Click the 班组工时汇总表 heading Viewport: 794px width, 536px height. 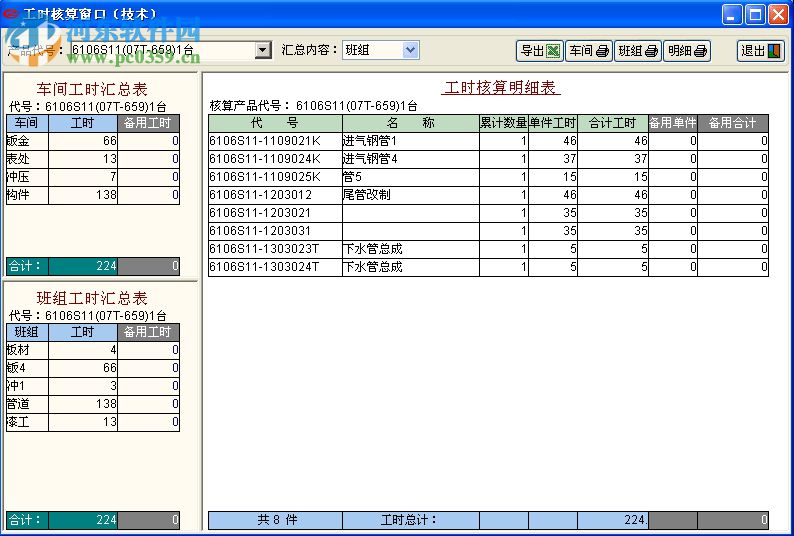click(92, 298)
